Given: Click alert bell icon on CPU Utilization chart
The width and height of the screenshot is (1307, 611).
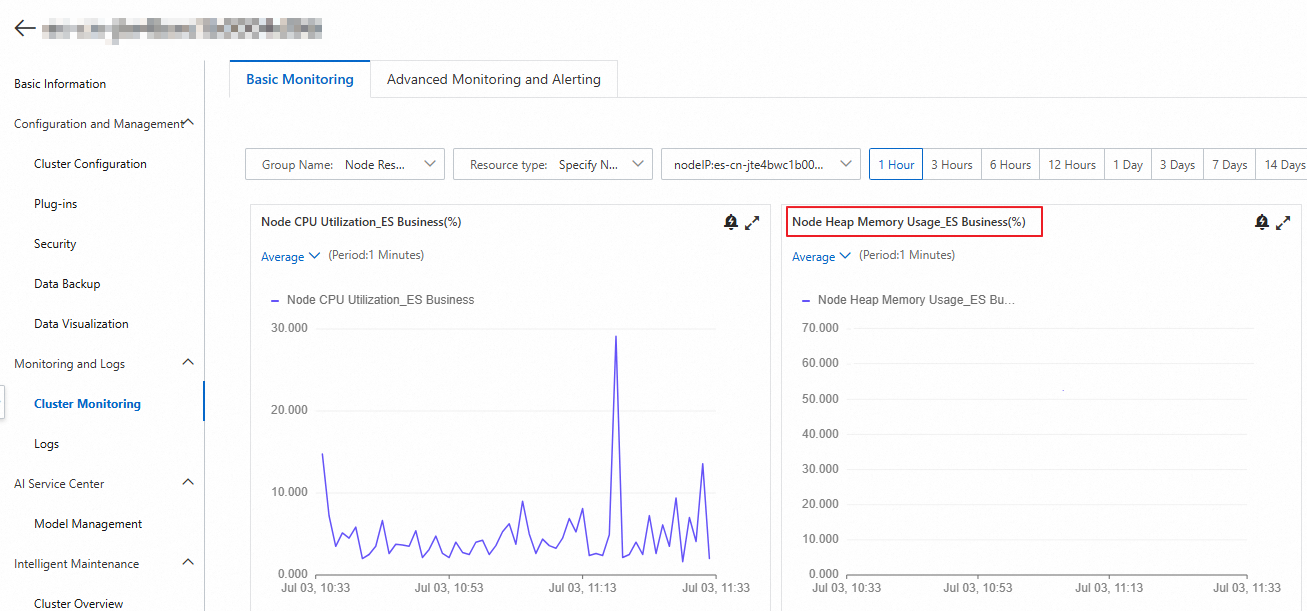Looking at the screenshot, I should [730, 222].
